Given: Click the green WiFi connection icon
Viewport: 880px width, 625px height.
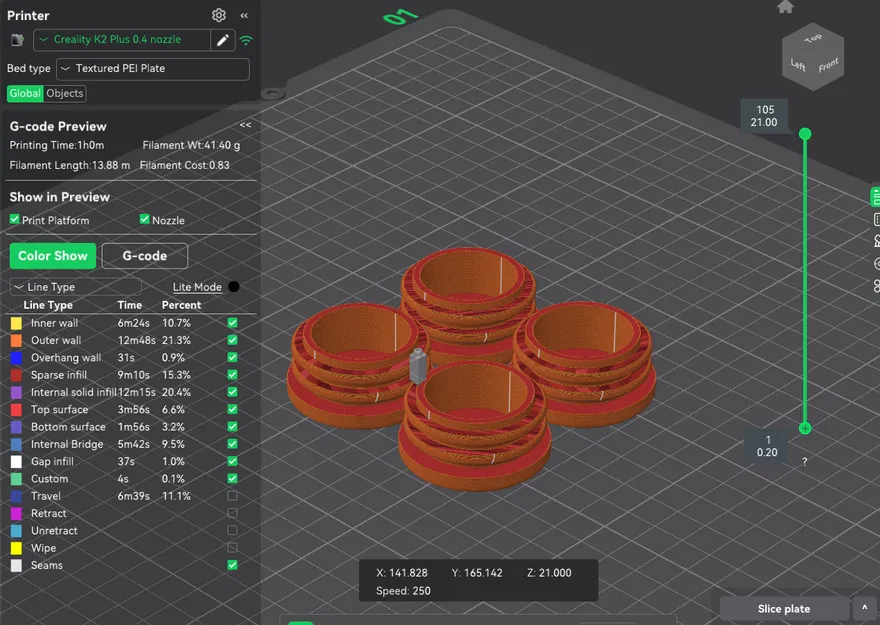Looking at the screenshot, I should [x=246, y=40].
